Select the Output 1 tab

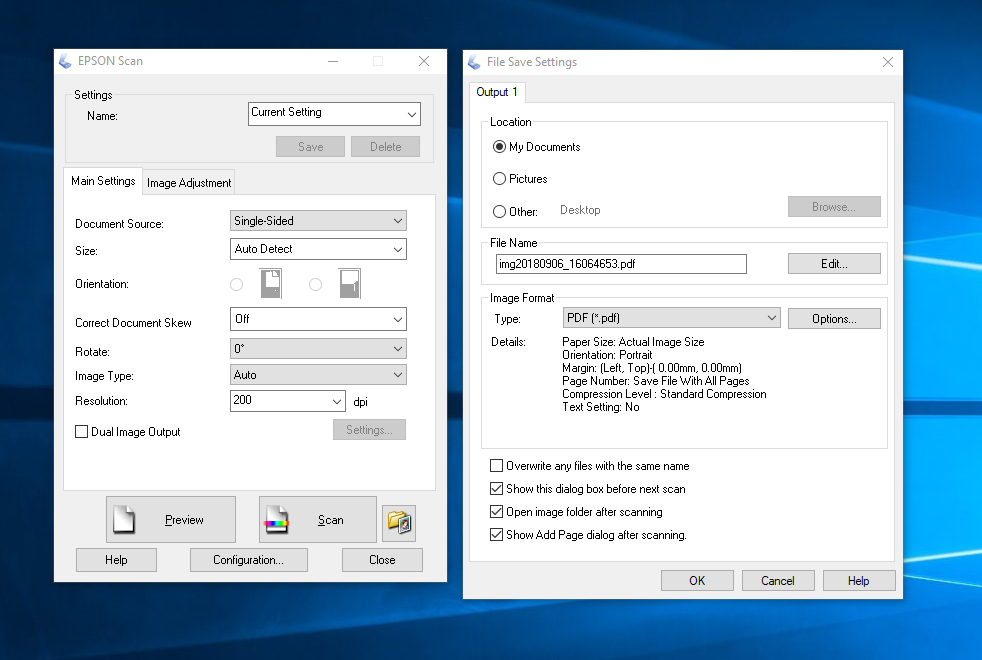(497, 92)
